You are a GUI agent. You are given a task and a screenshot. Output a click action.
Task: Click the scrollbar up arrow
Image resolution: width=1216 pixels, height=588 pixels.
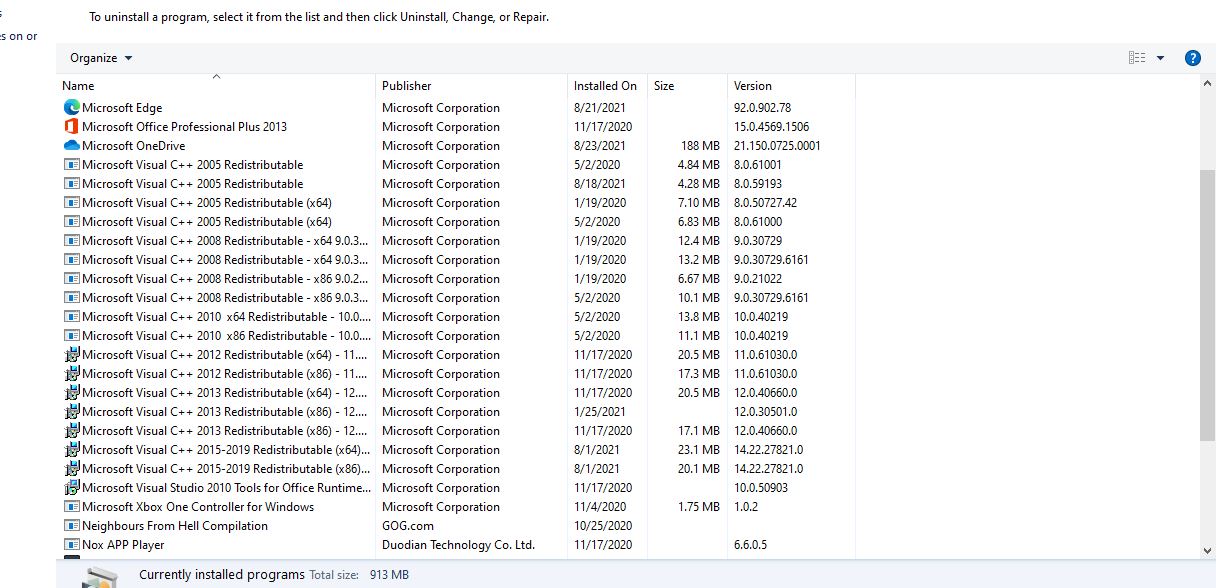tap(1207, 83)
